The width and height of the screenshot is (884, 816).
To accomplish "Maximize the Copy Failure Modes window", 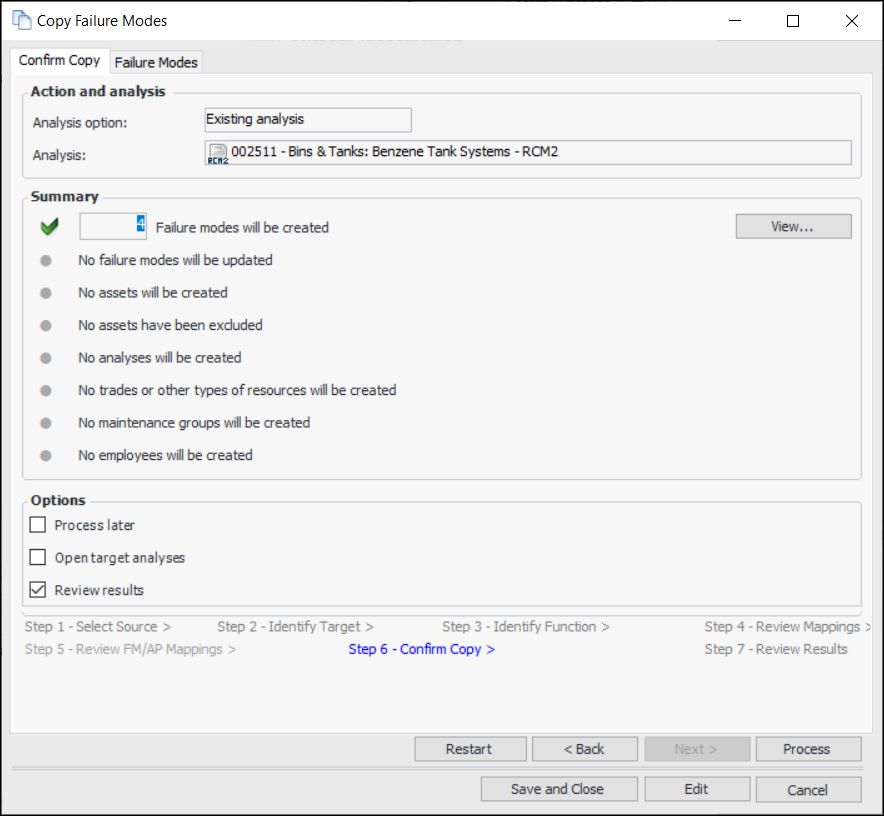I will pos(793,21).
